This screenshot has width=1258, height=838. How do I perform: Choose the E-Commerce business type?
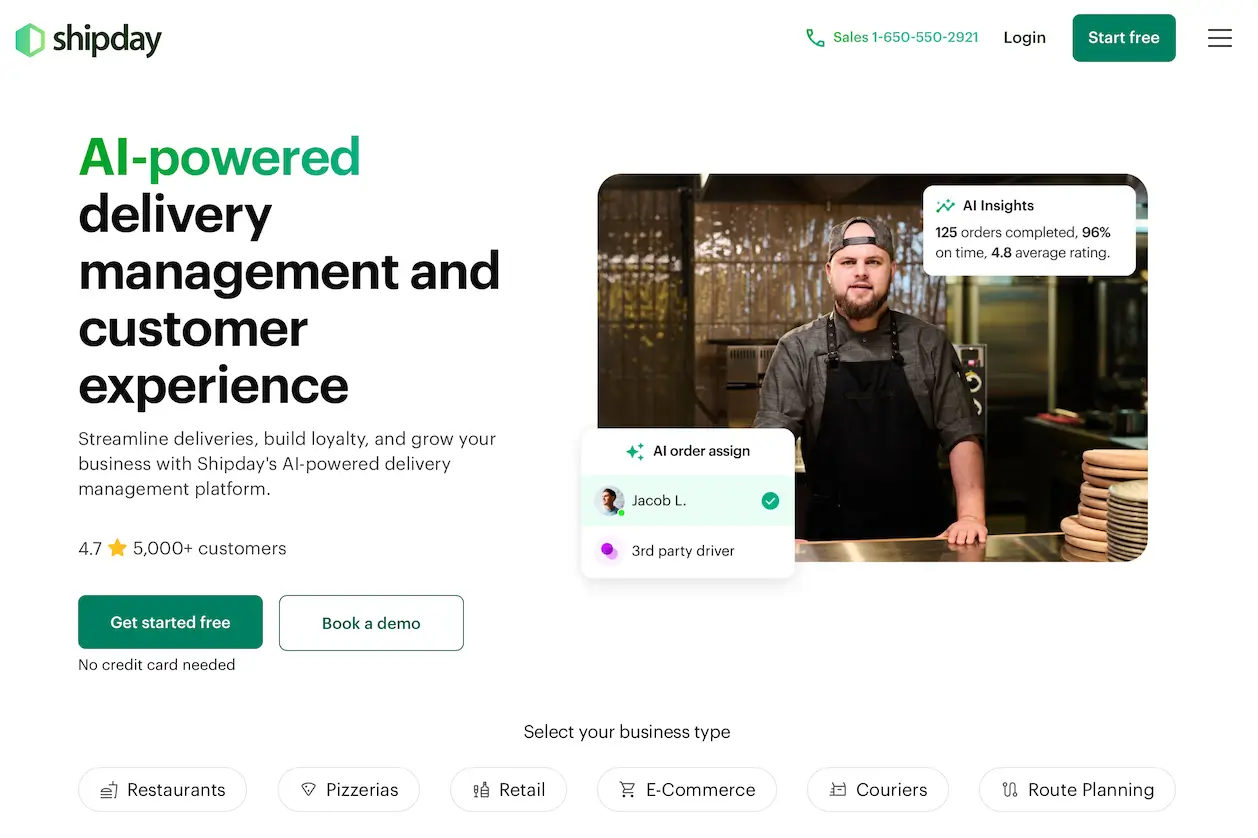[687, 790]
